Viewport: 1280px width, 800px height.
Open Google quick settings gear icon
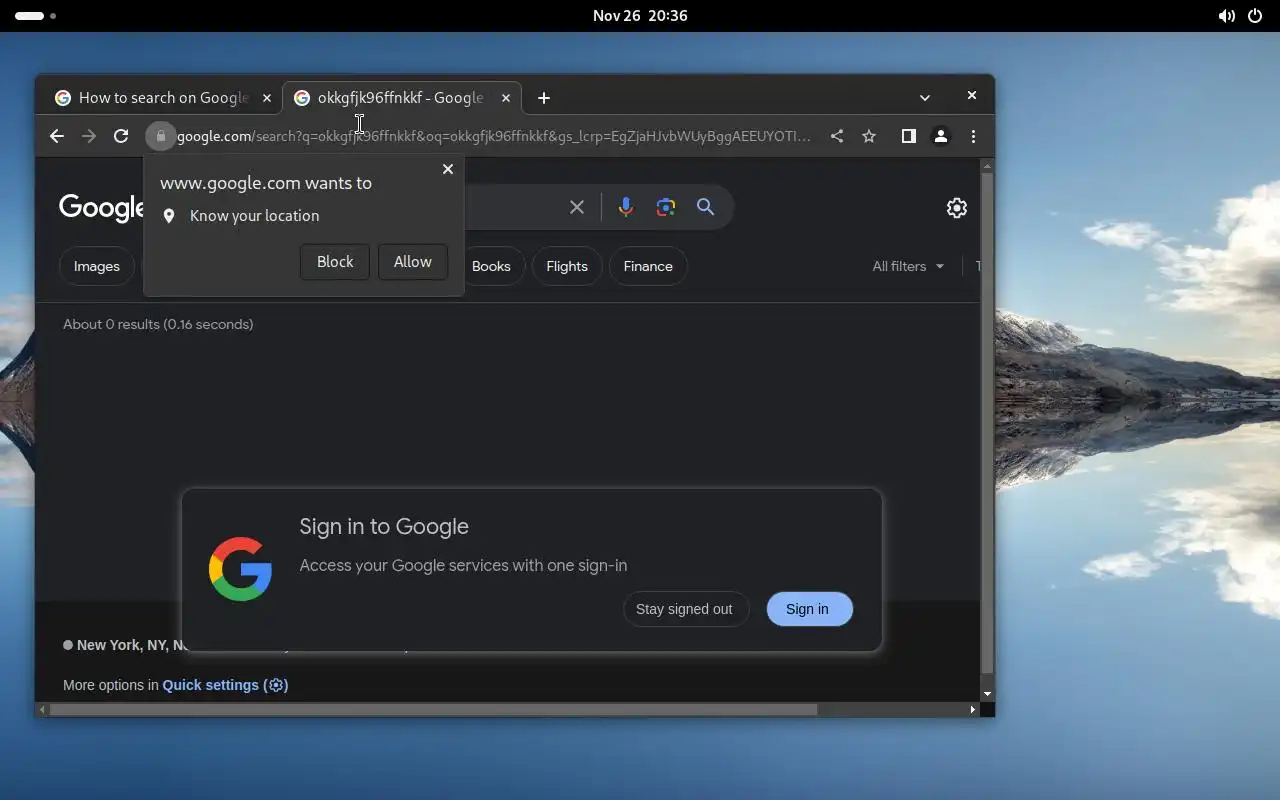pyautogui.click(x=957, y=207)
